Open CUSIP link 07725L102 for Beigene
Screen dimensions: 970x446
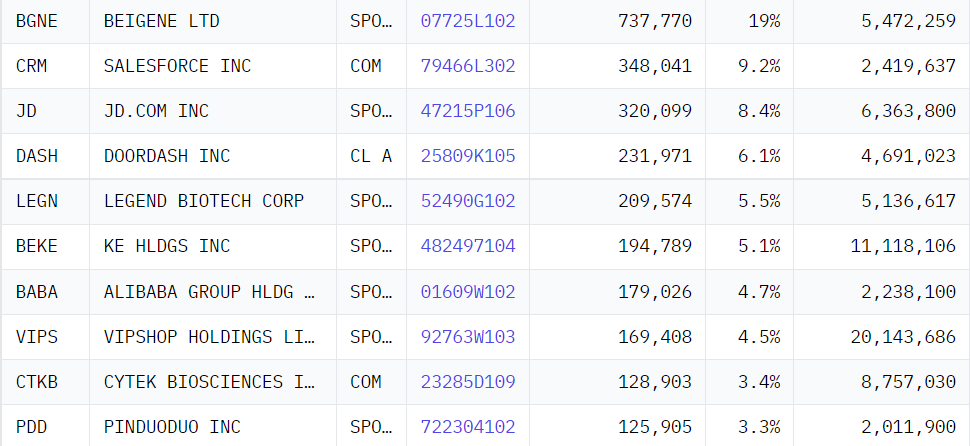(468, 21)
